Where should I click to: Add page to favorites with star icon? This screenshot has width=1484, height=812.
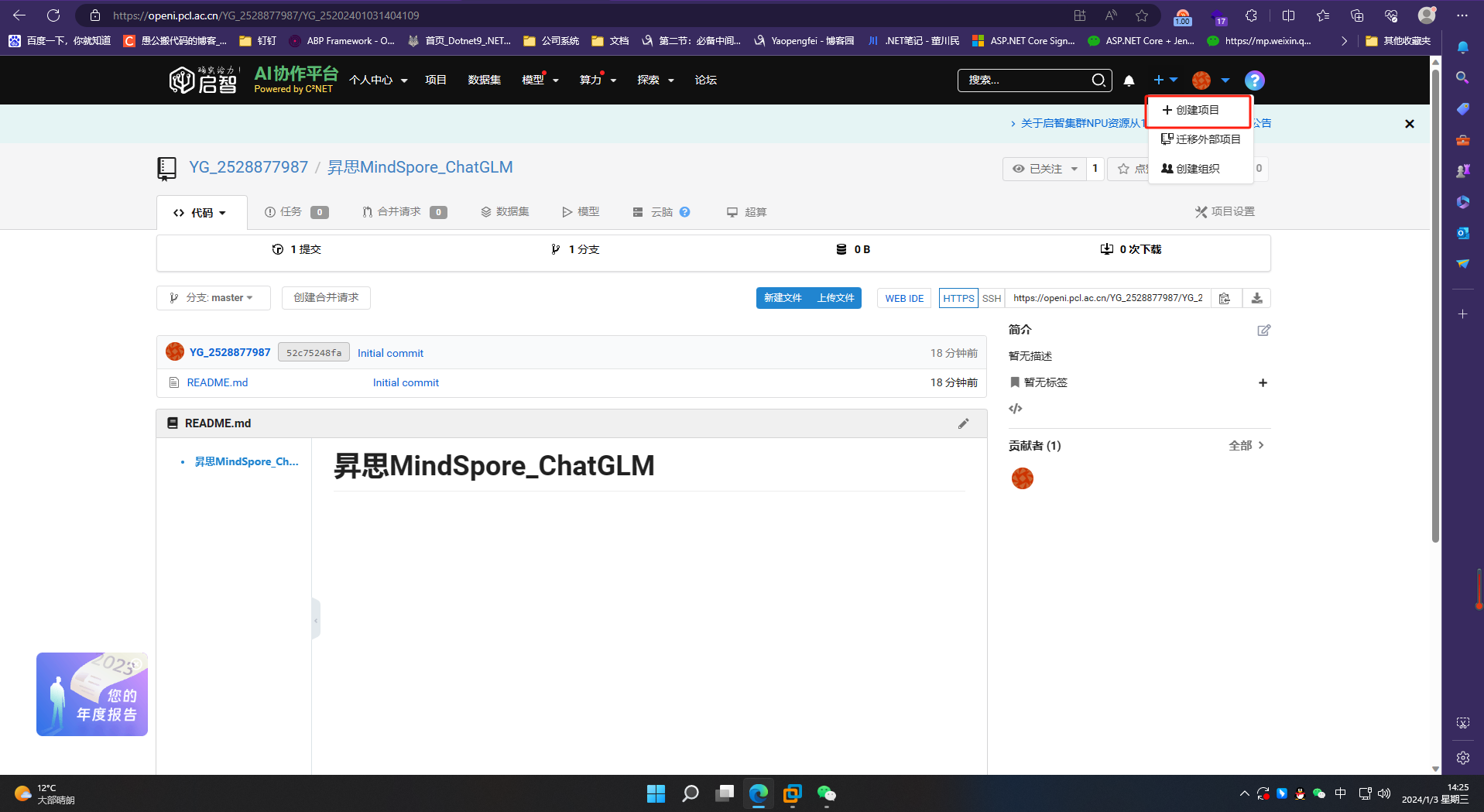pyautogui.click(x=1142, y=15)
